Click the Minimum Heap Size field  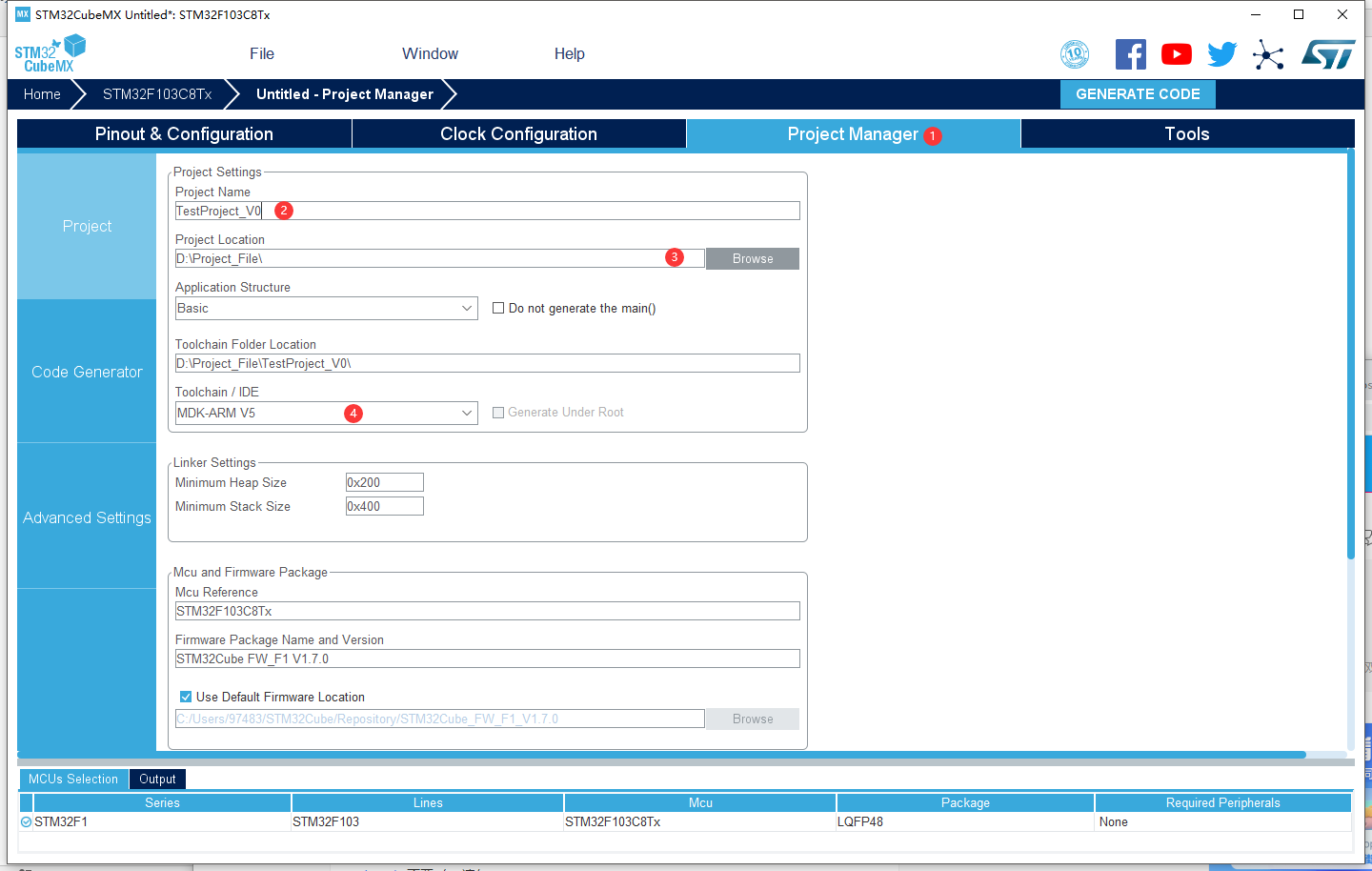tap(385, 483)
